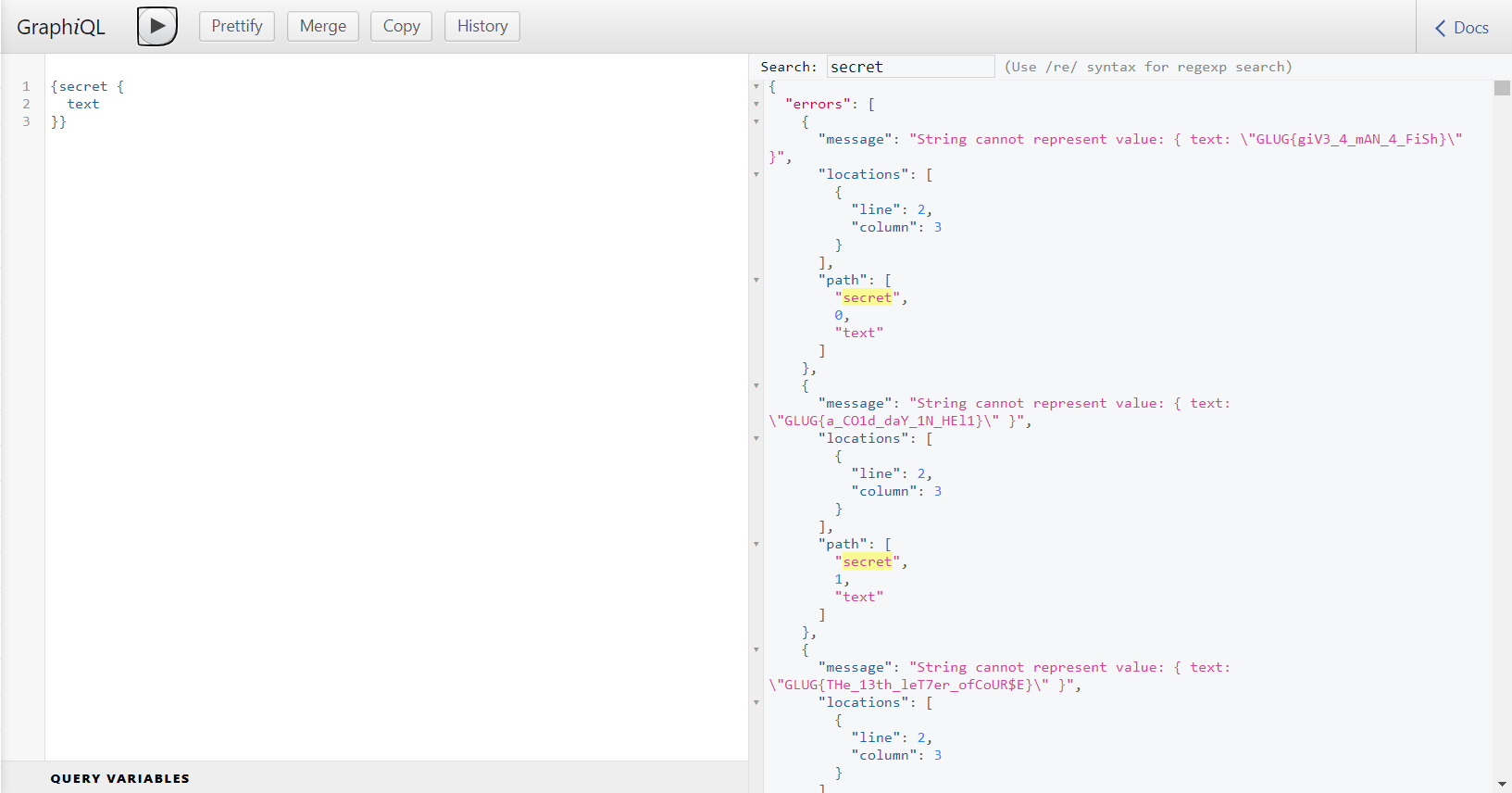Click path index 1 in second error
The width and height of the screenshot is (1512, 793).
coord(839,579)
